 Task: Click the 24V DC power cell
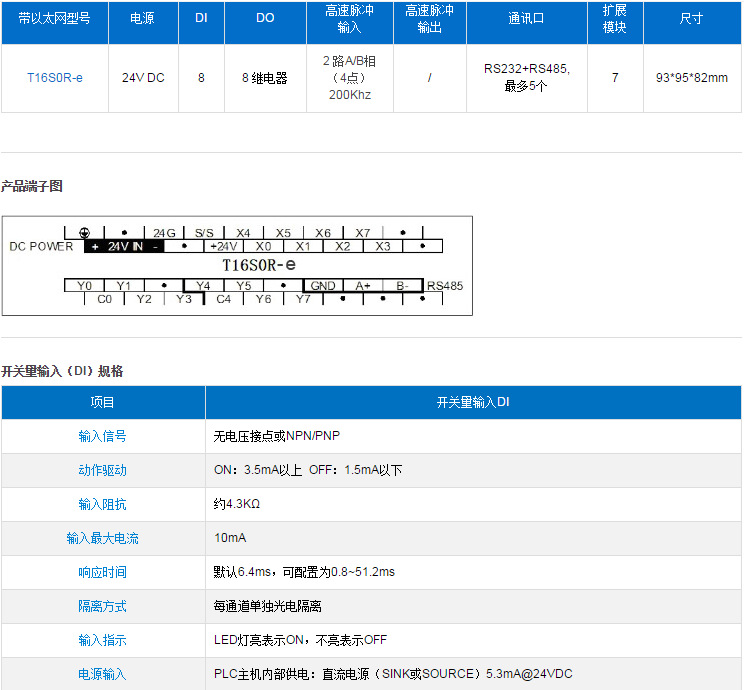143,78
